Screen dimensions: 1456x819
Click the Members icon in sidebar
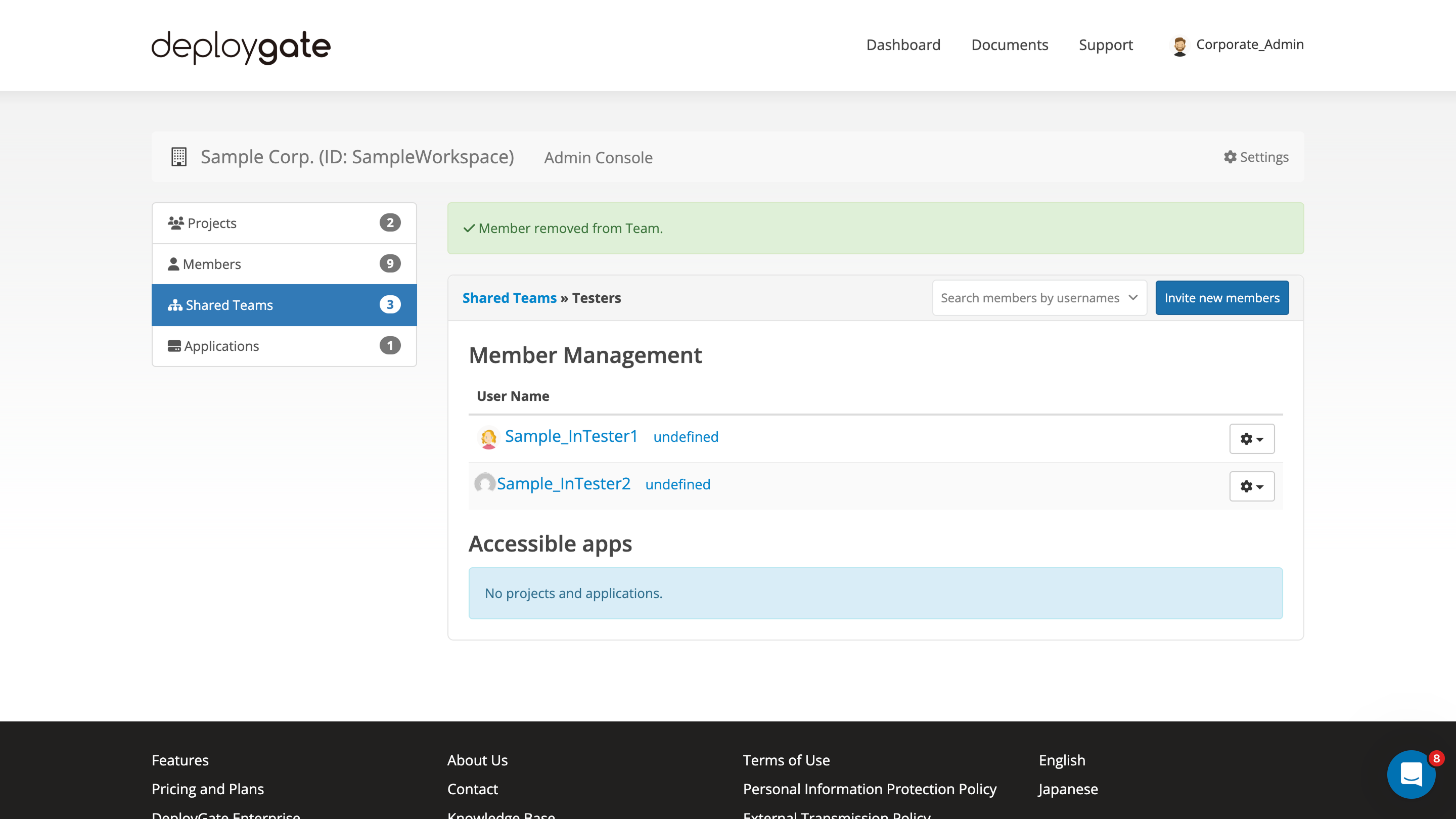pos(174,263)
